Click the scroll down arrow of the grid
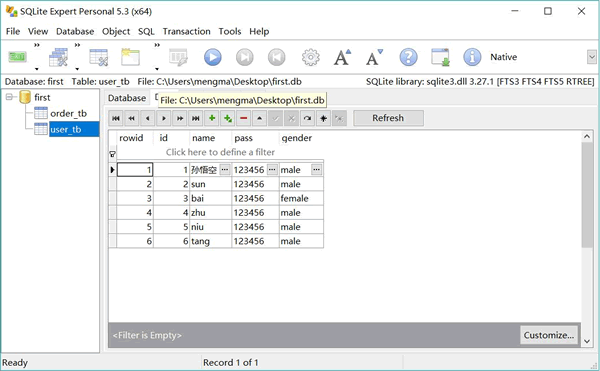The width and height of the screenshot is (600, 371). pos(587,341)
